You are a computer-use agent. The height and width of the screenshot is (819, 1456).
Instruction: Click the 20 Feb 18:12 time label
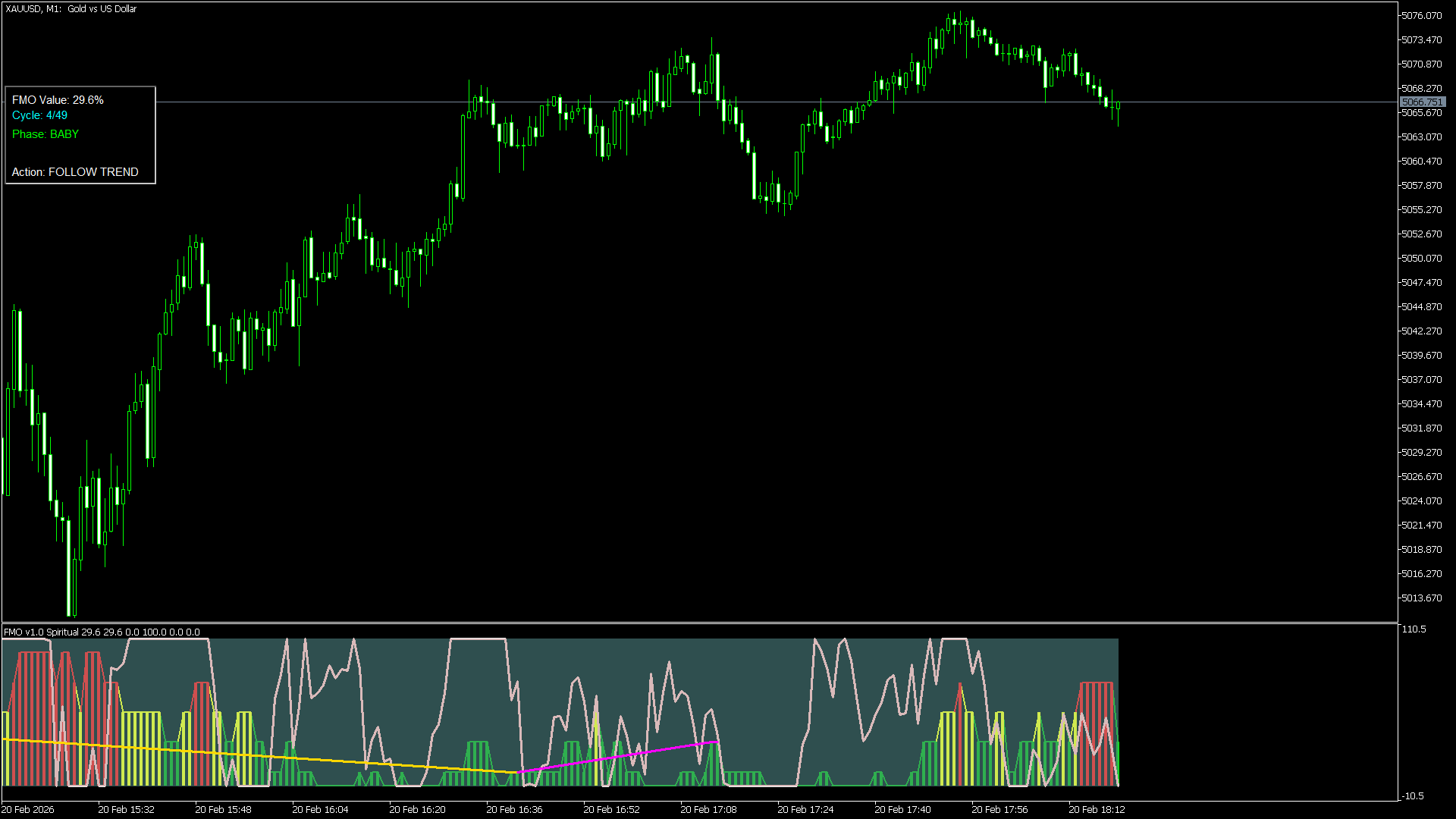pos(1097,809)
